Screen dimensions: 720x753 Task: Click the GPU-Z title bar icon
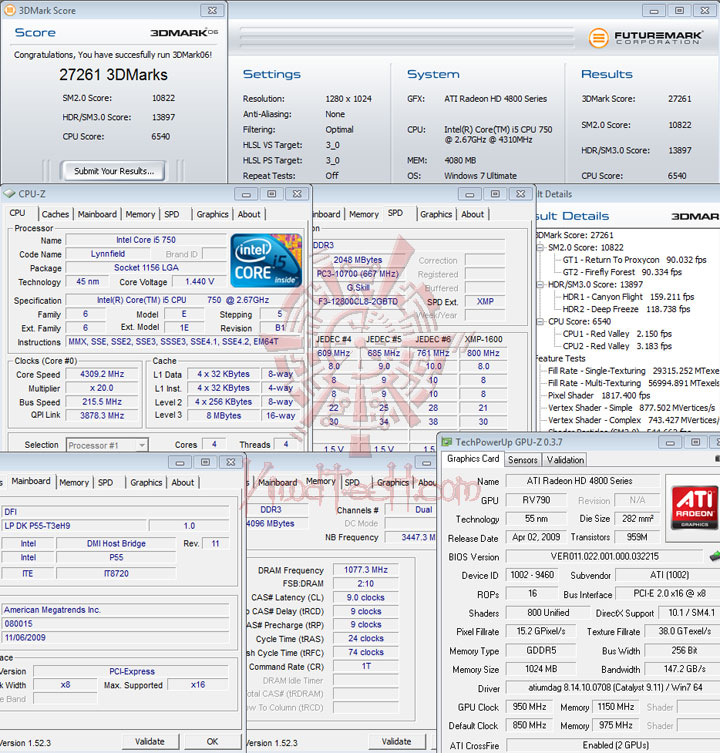[x=447, y=442]
